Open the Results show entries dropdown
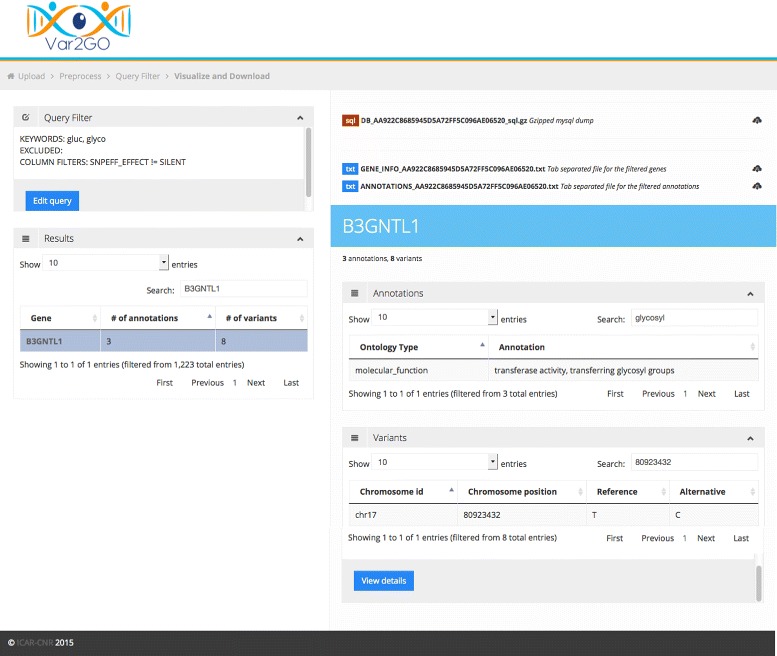 [x=106, y=263]
